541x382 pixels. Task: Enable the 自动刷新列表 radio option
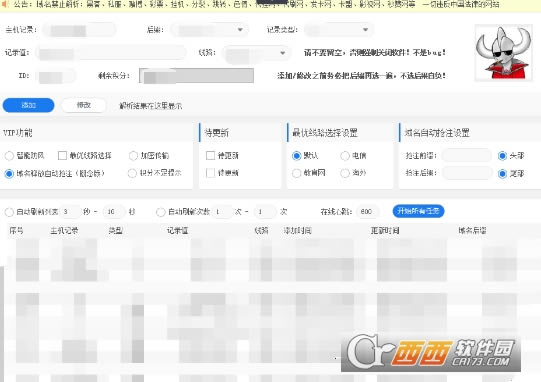tap(9, 212)
